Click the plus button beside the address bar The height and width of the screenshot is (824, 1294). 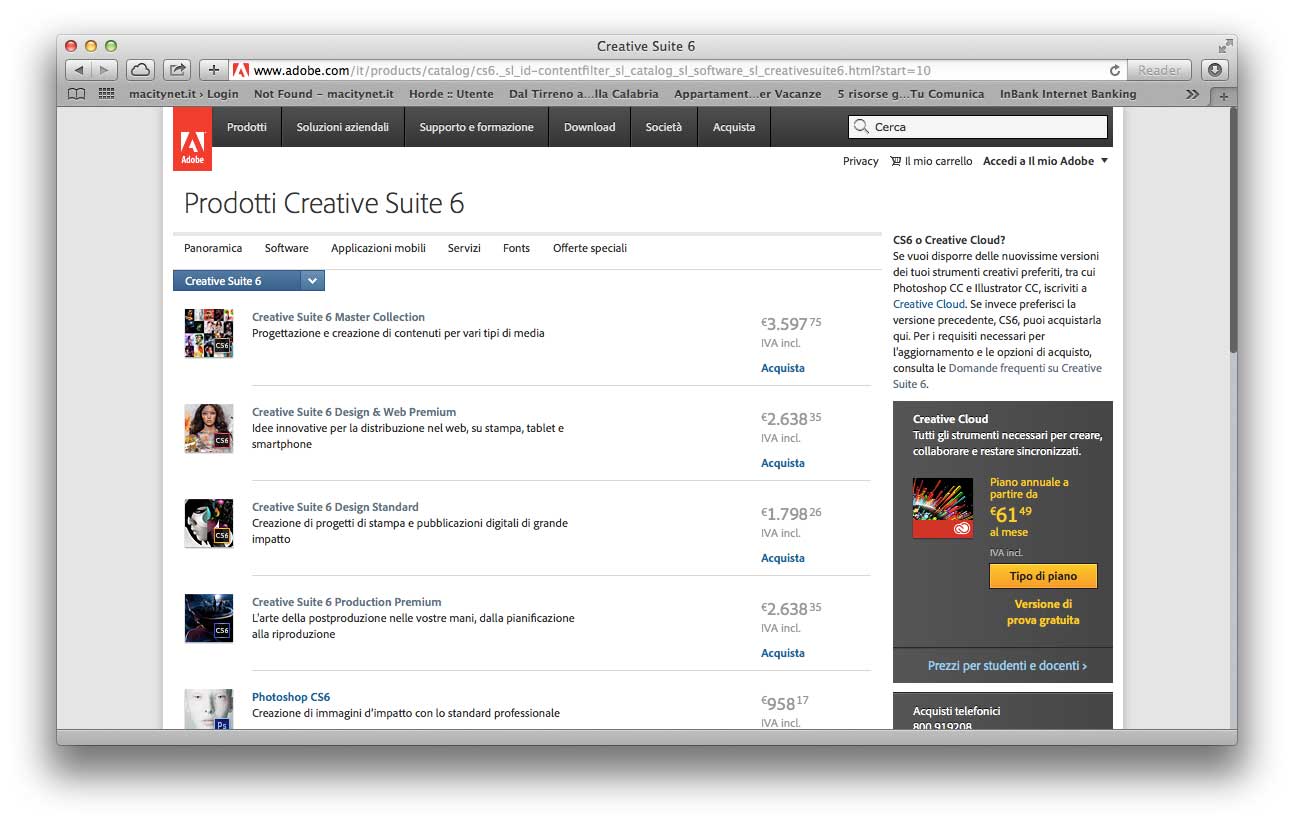[x=213, y=70]
